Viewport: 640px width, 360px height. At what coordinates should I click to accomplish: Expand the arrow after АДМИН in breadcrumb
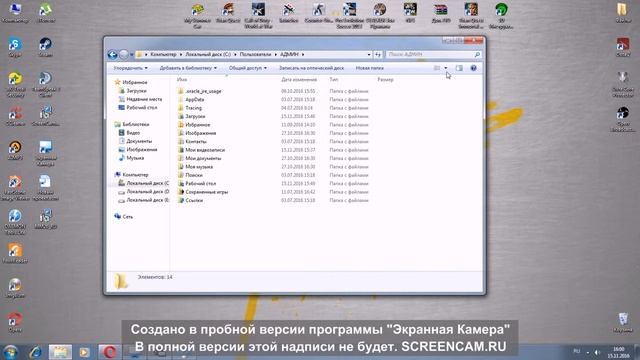pos(303,54)
